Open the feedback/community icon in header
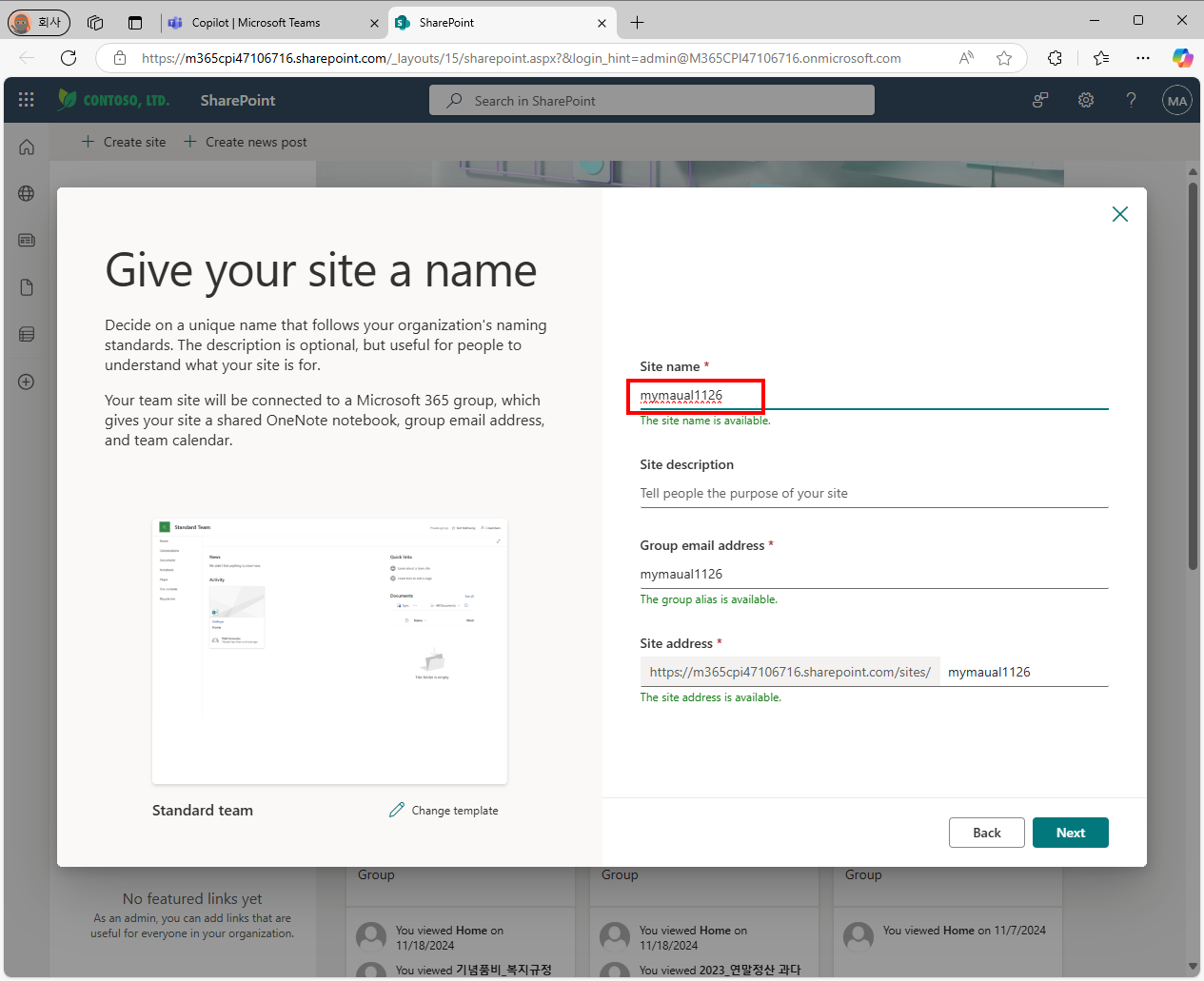 pos(1040,100)
